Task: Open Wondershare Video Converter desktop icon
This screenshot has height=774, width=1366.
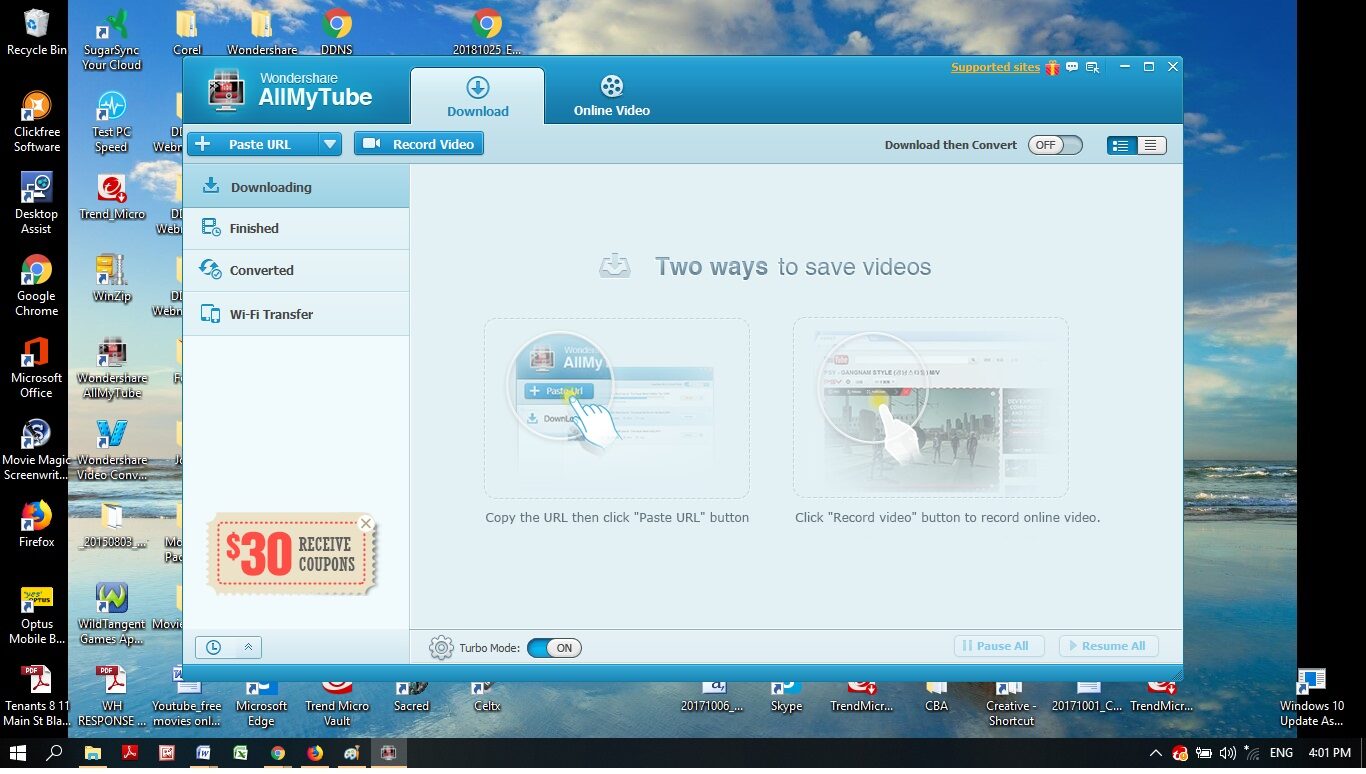Action: point(111,450)
